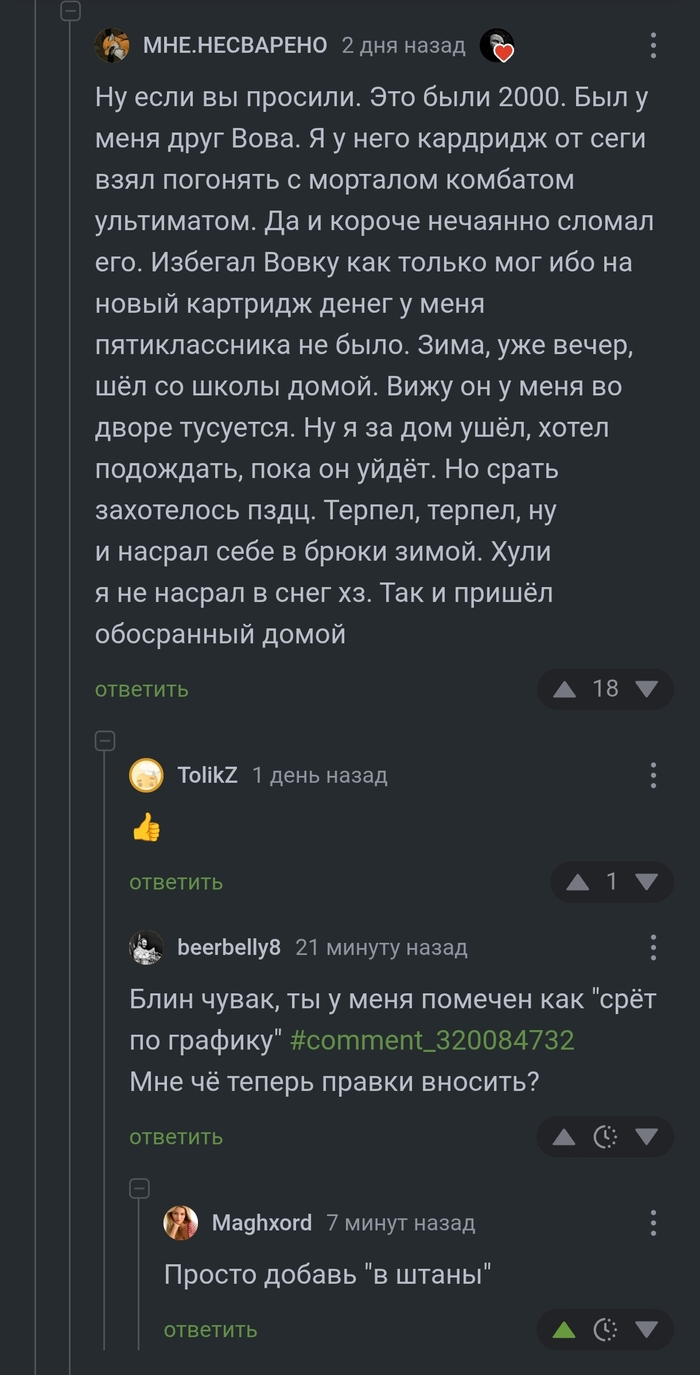Open Maghxord comment options menu
Viewport: 700px width, 1375px height.
(654, 1222)
